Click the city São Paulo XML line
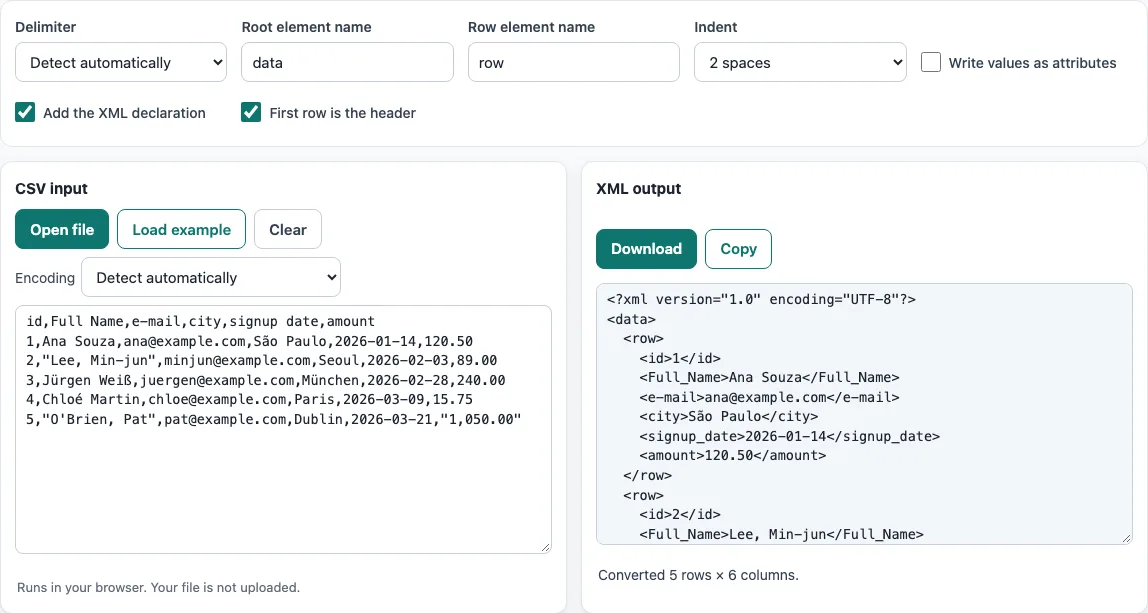Image resolution: width=1148 pixels, height=613 pixels. (728, 417)
